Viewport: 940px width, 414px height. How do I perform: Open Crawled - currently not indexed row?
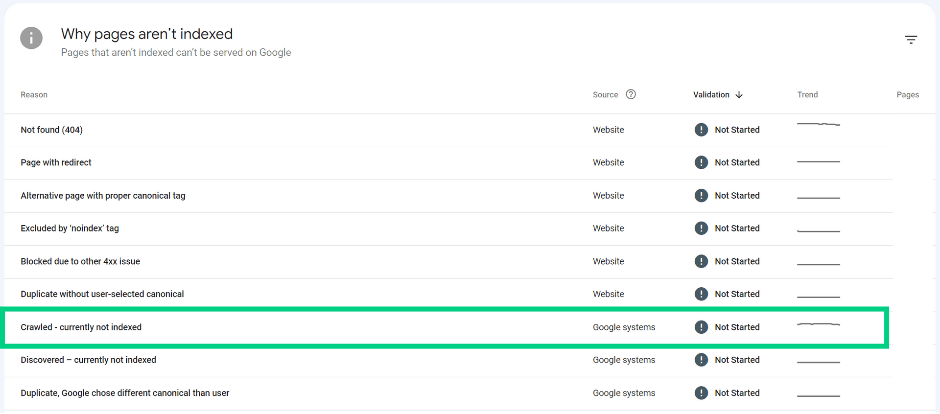tap(447, 327)
